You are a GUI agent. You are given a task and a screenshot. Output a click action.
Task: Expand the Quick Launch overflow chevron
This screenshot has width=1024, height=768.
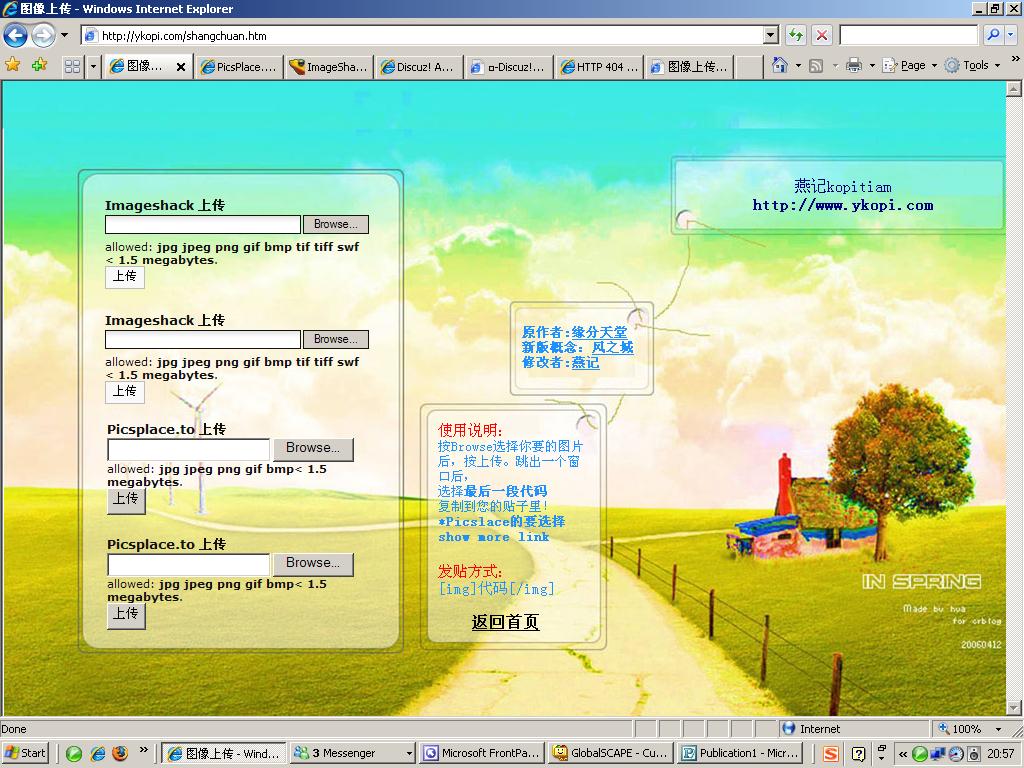click(x=144, y=749)
